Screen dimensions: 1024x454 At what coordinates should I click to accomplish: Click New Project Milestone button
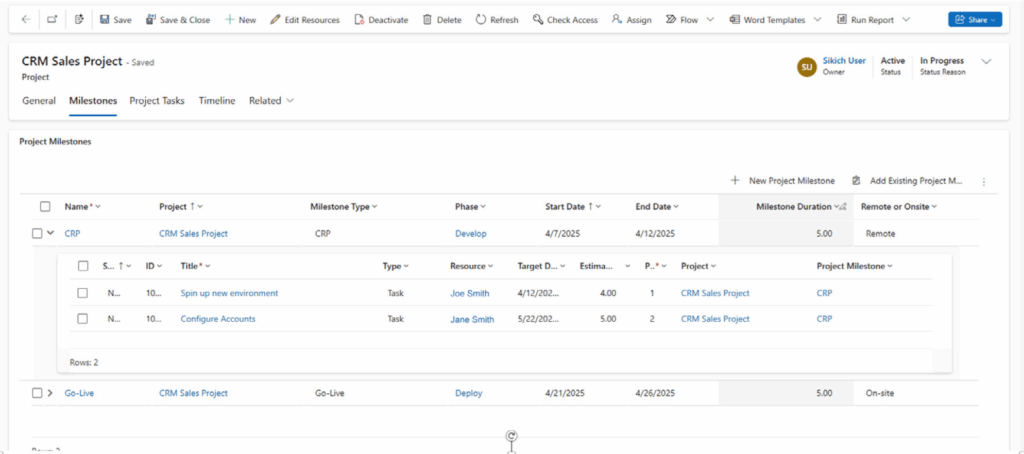[x=783, y=181]
